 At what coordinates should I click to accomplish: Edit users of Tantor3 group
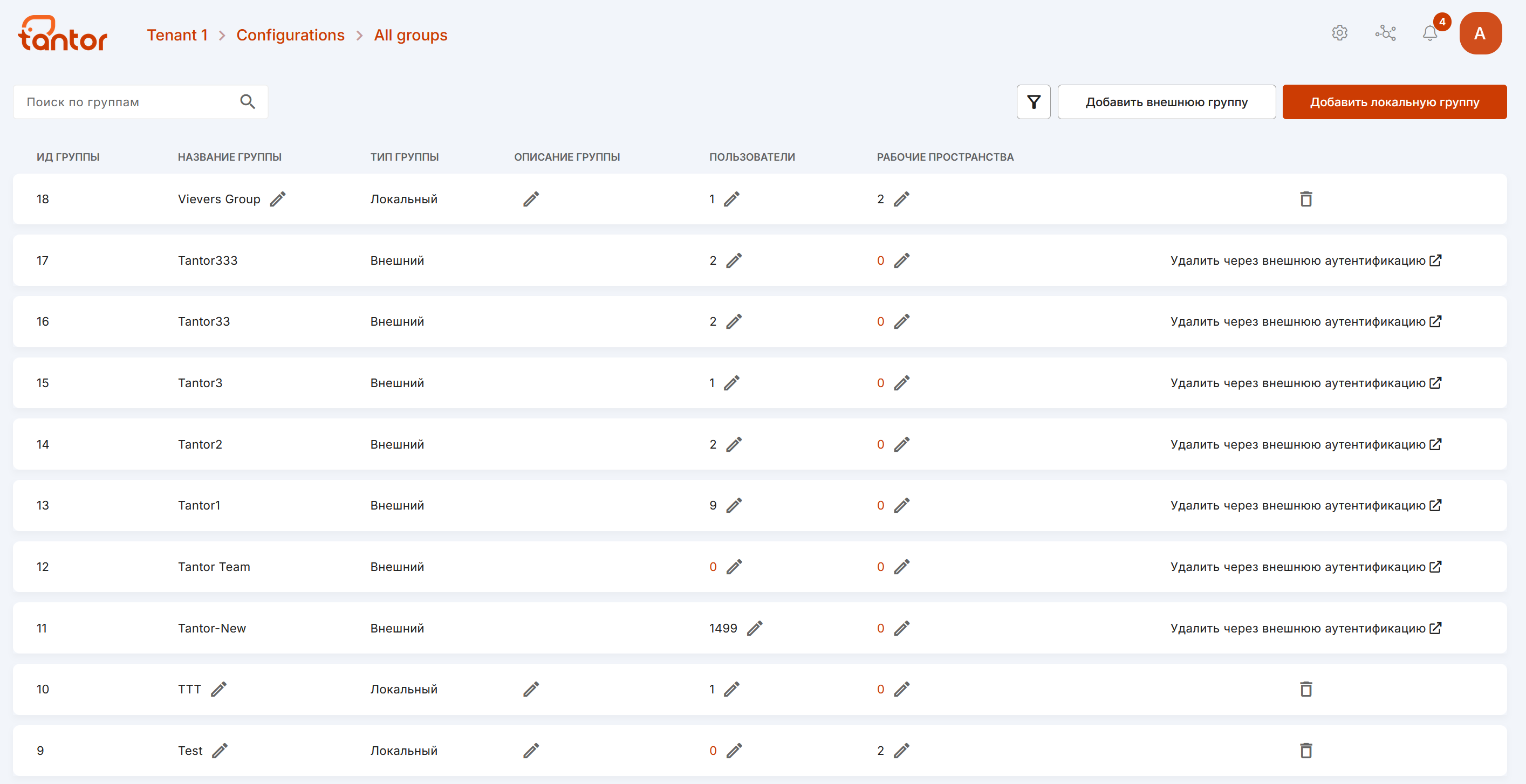(731, 383)
